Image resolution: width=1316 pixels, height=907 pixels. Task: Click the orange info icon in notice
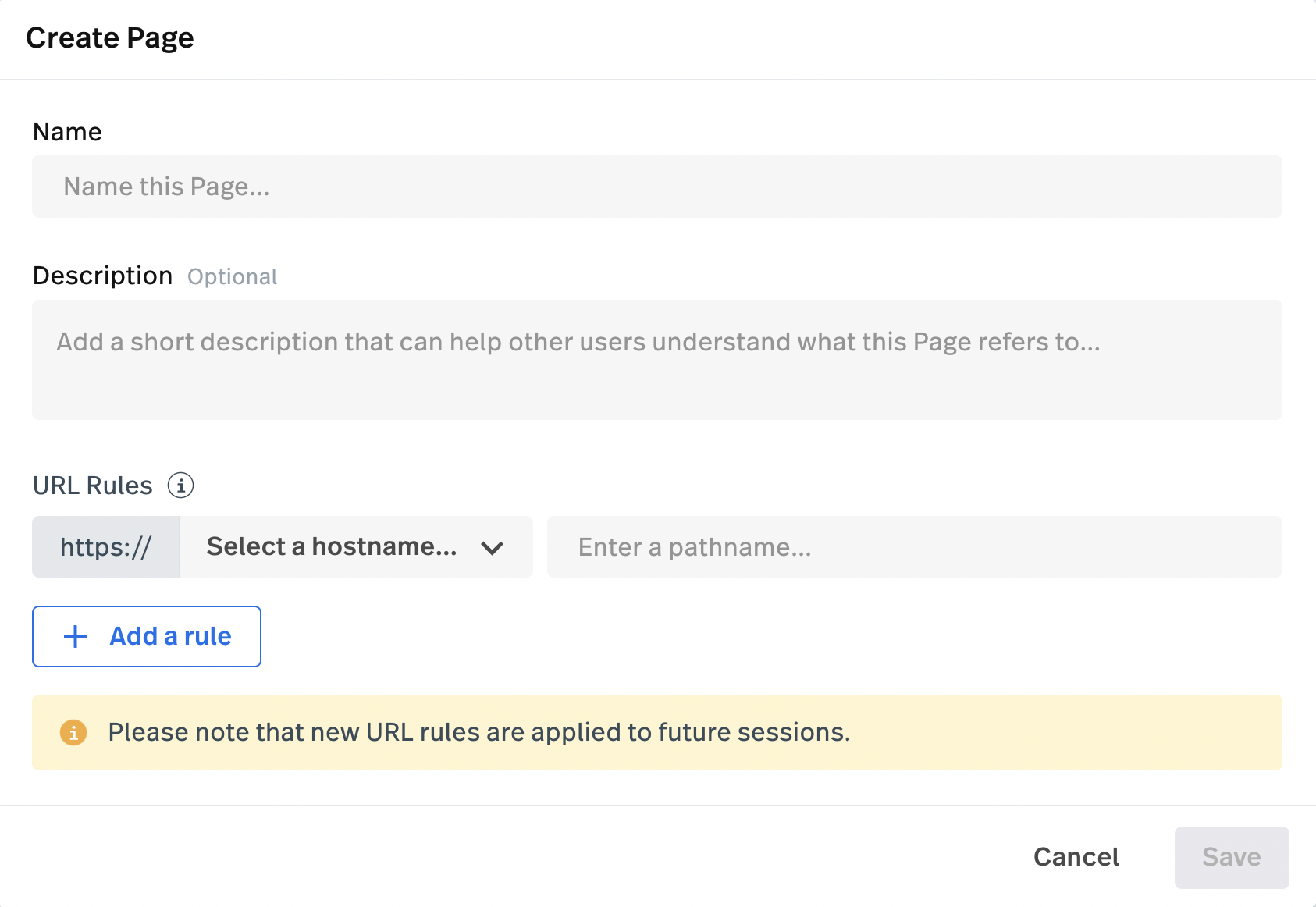coord(73,732)
